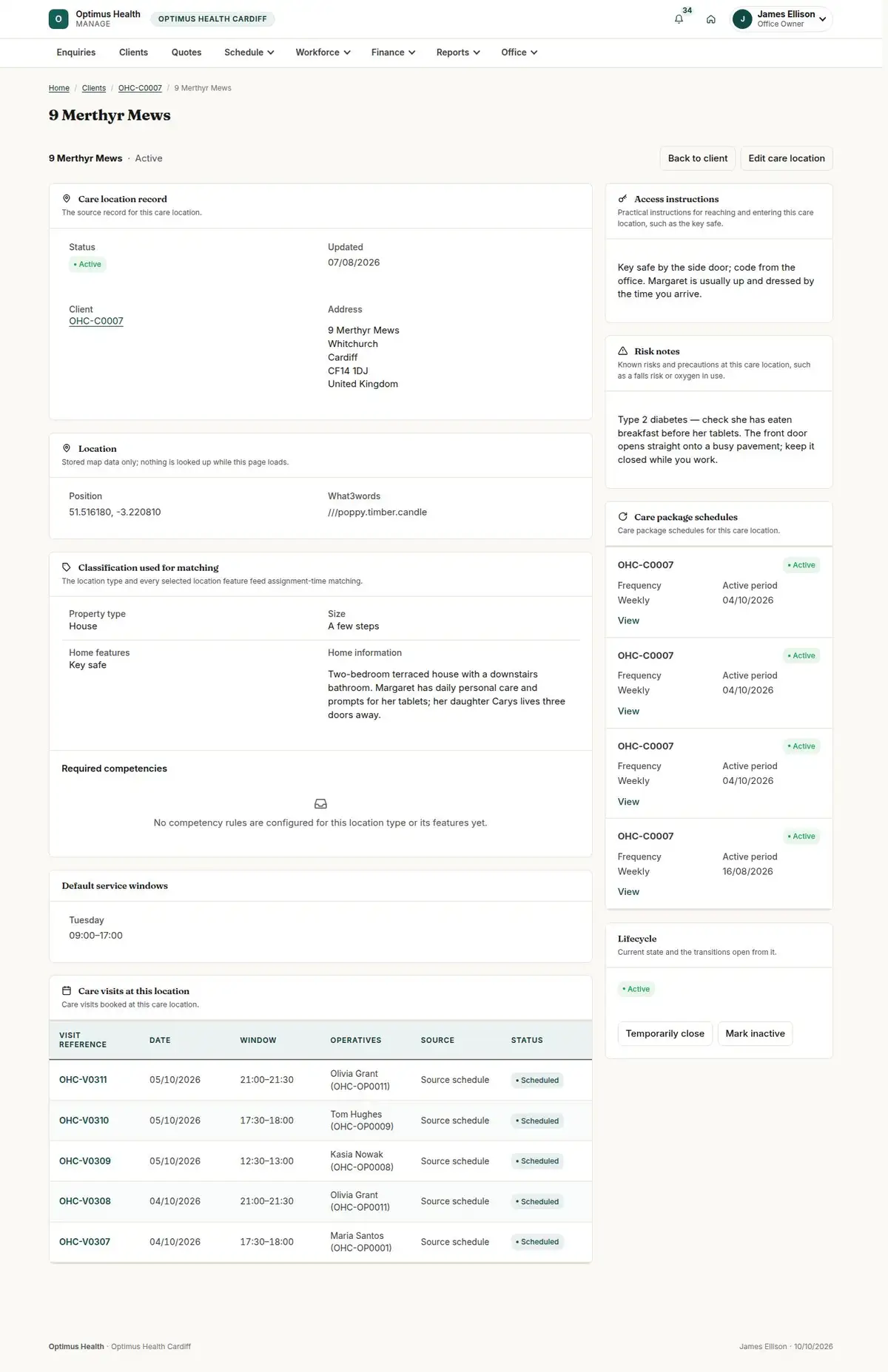Go to home via the house icon

point(710,19)
